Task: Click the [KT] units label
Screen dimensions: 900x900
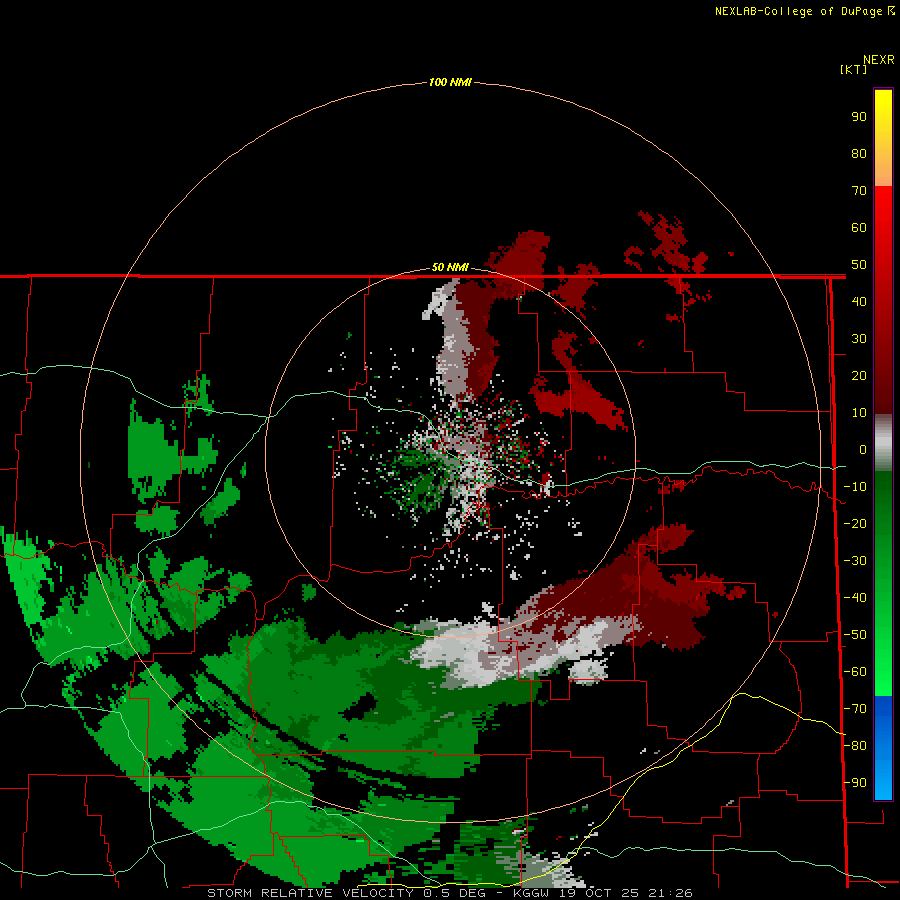Action: 853,69
